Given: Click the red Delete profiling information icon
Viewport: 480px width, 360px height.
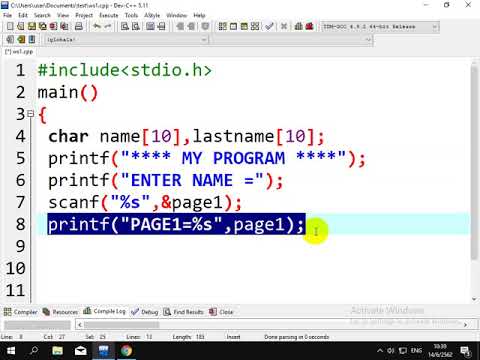Looking at the screenshot, I should [x=309, y=26].
